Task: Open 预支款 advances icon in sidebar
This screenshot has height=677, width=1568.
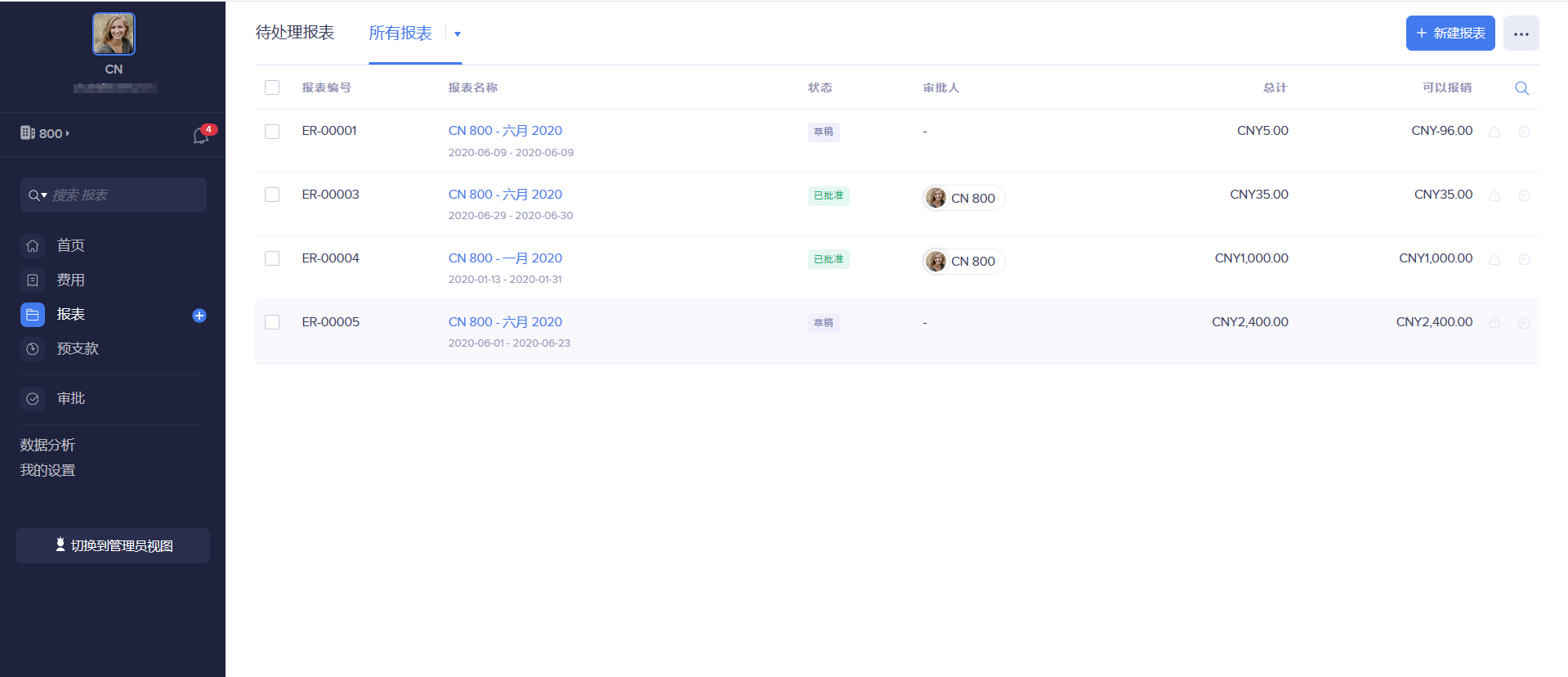Action: point(33,349)
